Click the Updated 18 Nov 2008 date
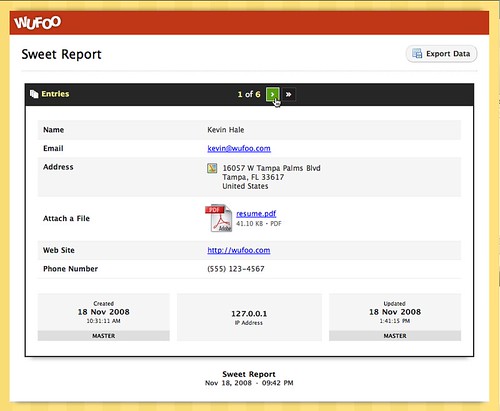This screenshot has width=500, height=411. [x=395, y=312]
